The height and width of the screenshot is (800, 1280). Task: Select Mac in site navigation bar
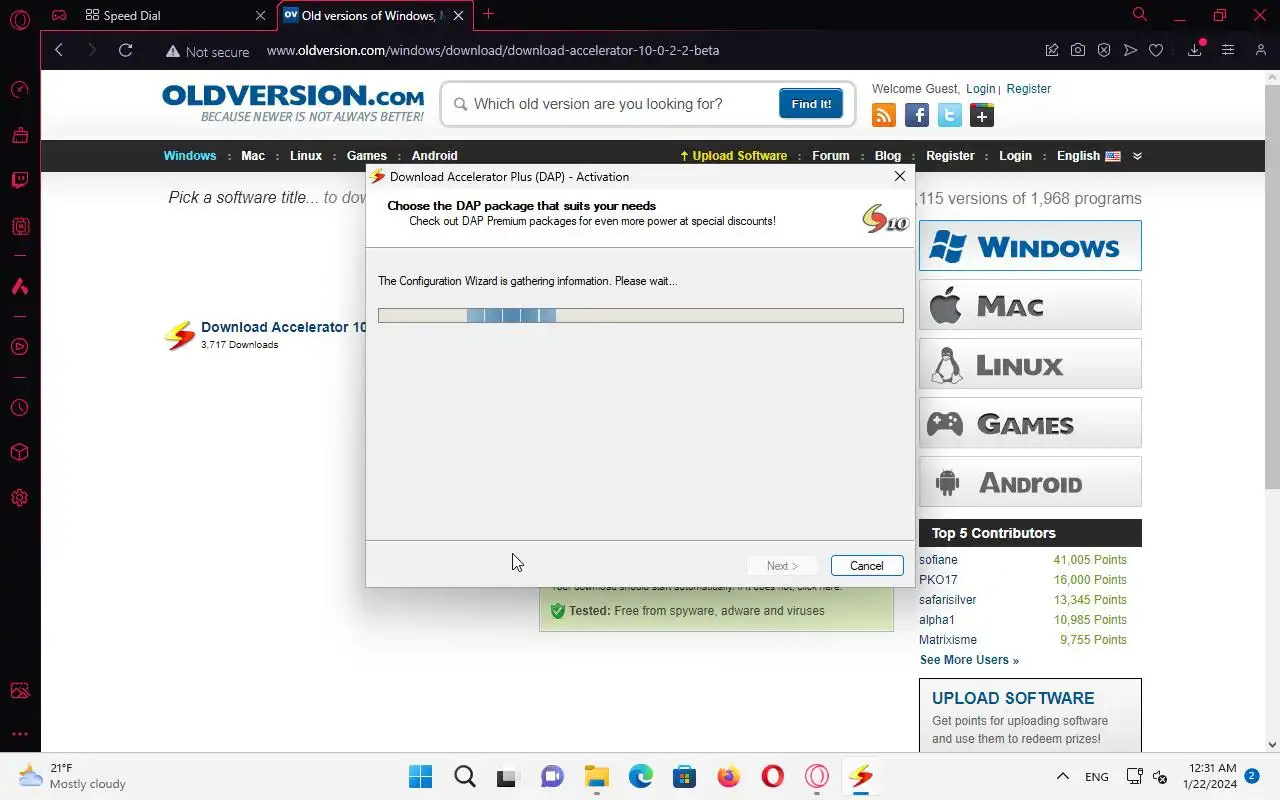click(253, 156)
